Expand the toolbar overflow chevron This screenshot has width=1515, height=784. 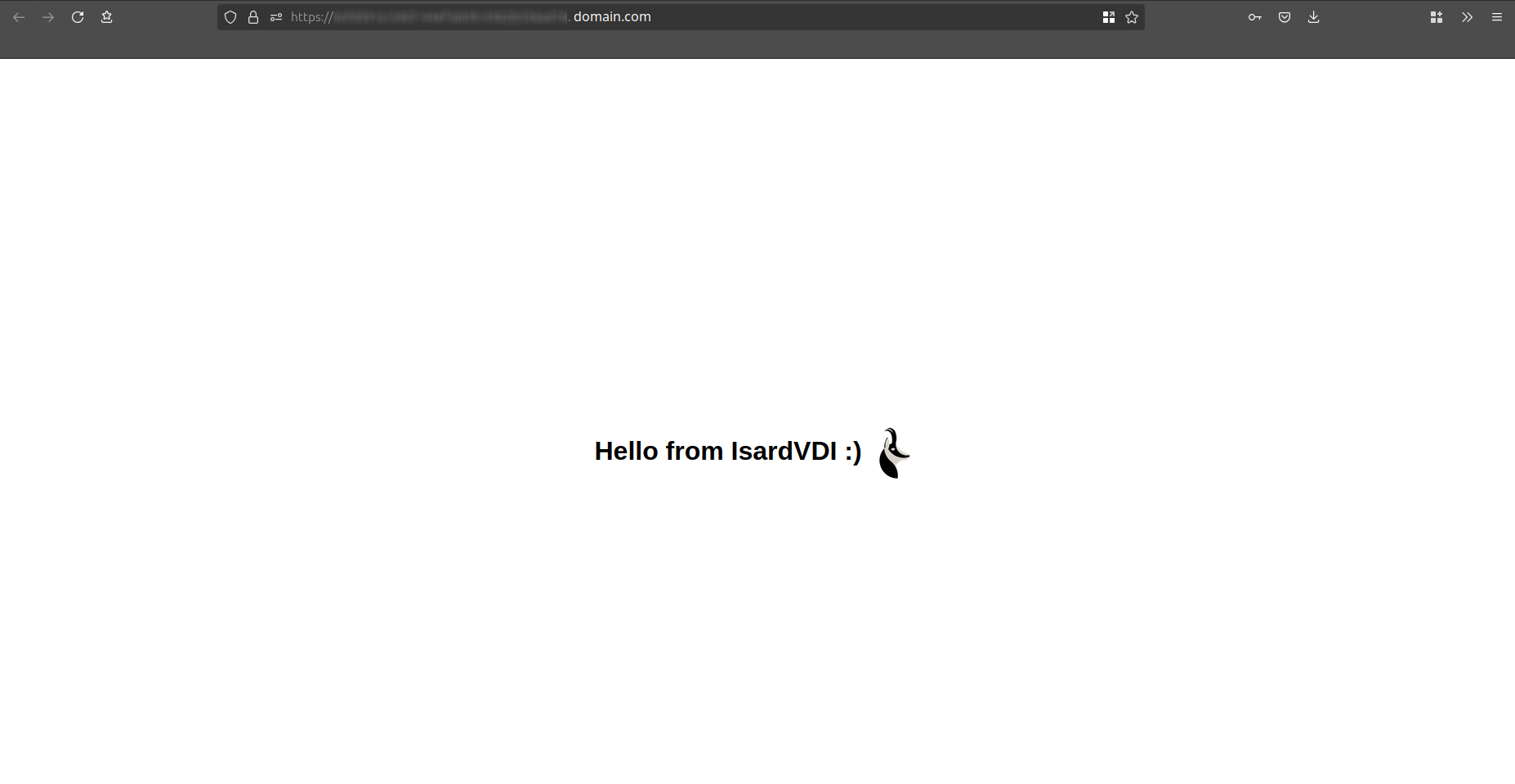point(1467,17)
